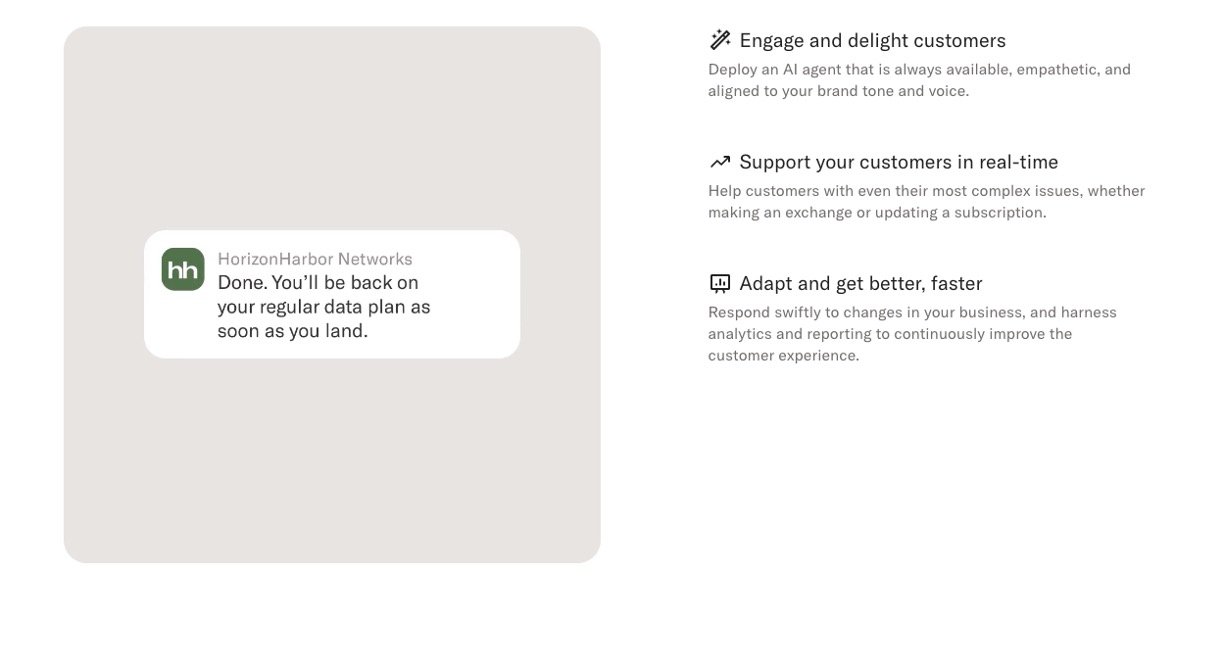The width and height of the screenshot is (1224, 670).
Task: Click the "analytics and reporting to continuously" line
Action: coord(890,334)
